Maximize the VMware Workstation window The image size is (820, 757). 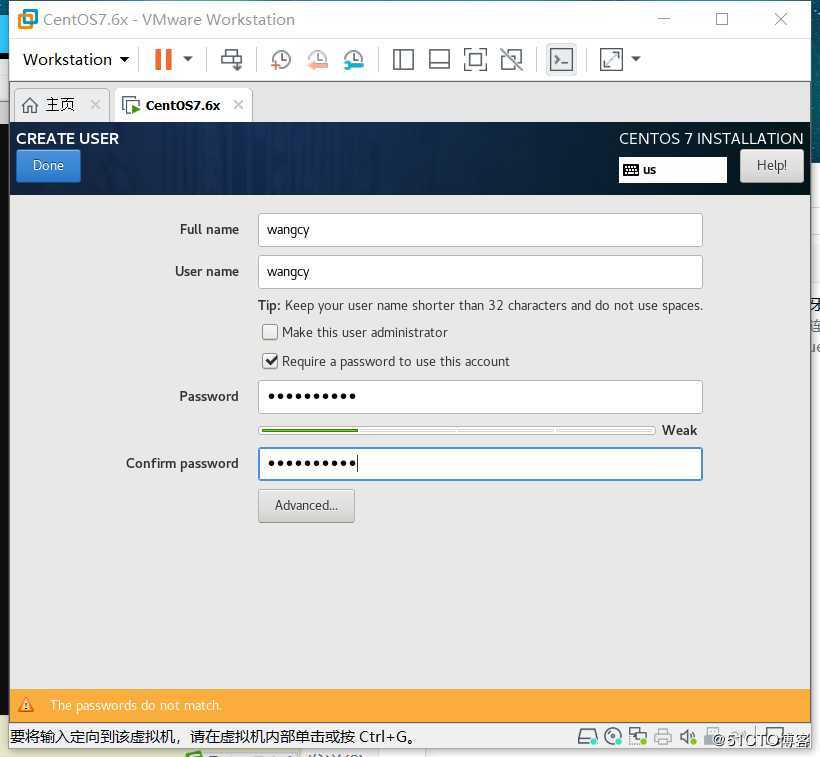click(722, 19)
